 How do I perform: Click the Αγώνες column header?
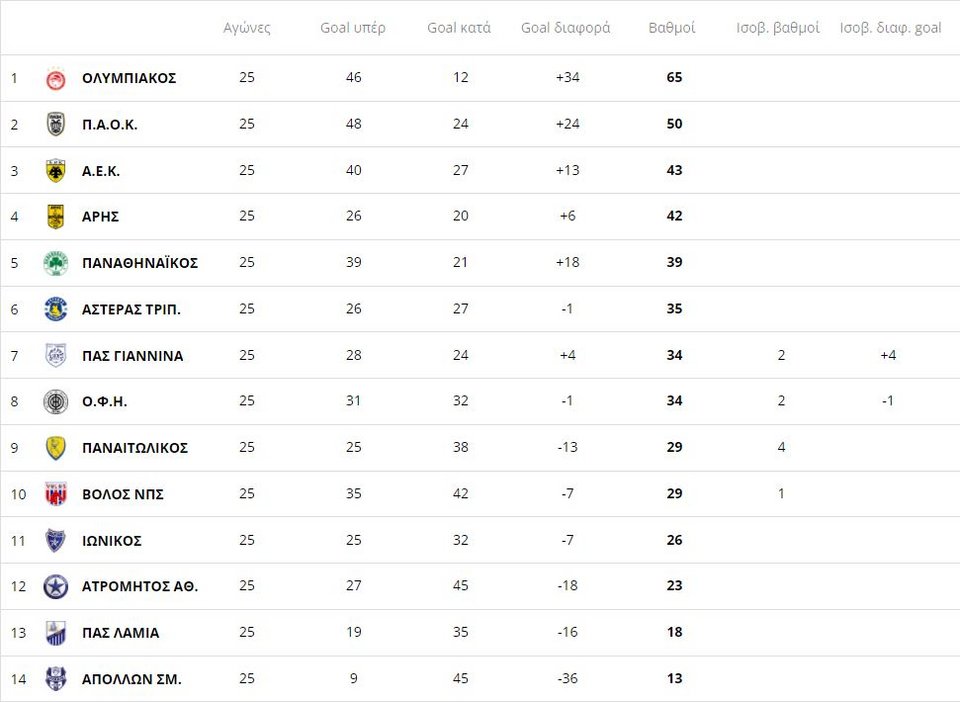tap(247, 28)
